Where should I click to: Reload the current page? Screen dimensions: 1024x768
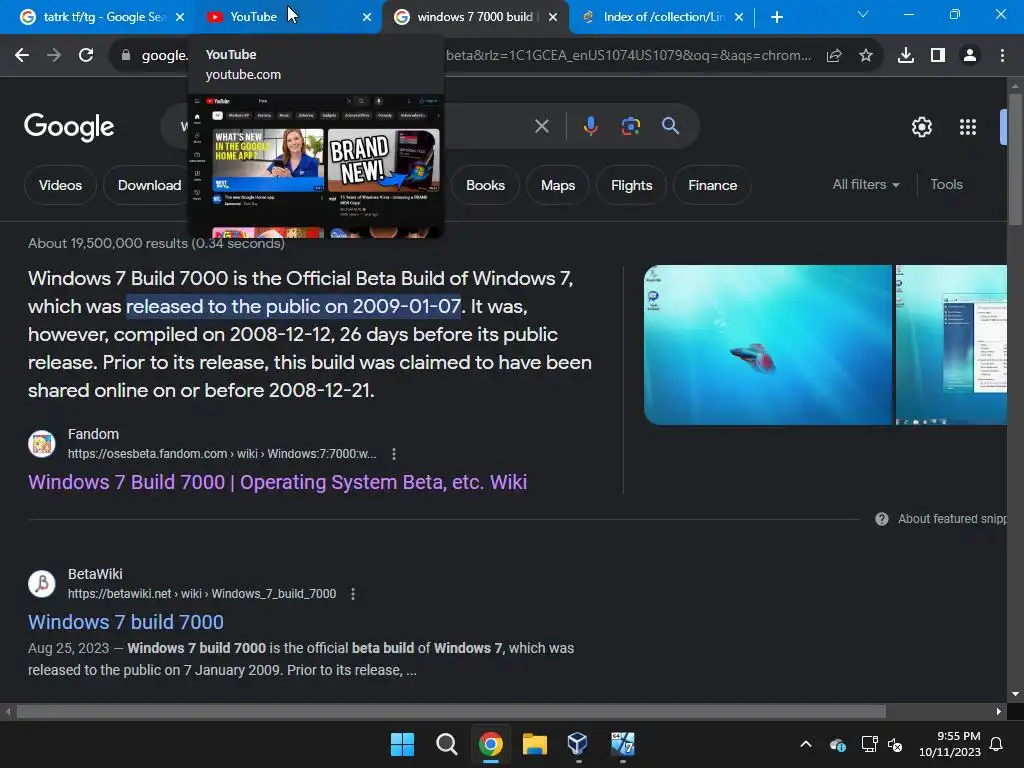click(86, 56)
